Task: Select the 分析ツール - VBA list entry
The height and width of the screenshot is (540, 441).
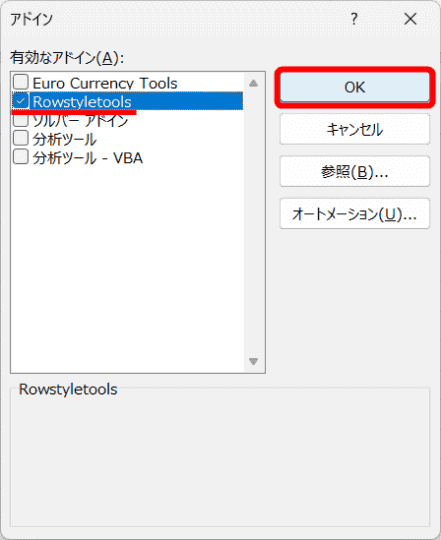Action: (x=87, y=158)
